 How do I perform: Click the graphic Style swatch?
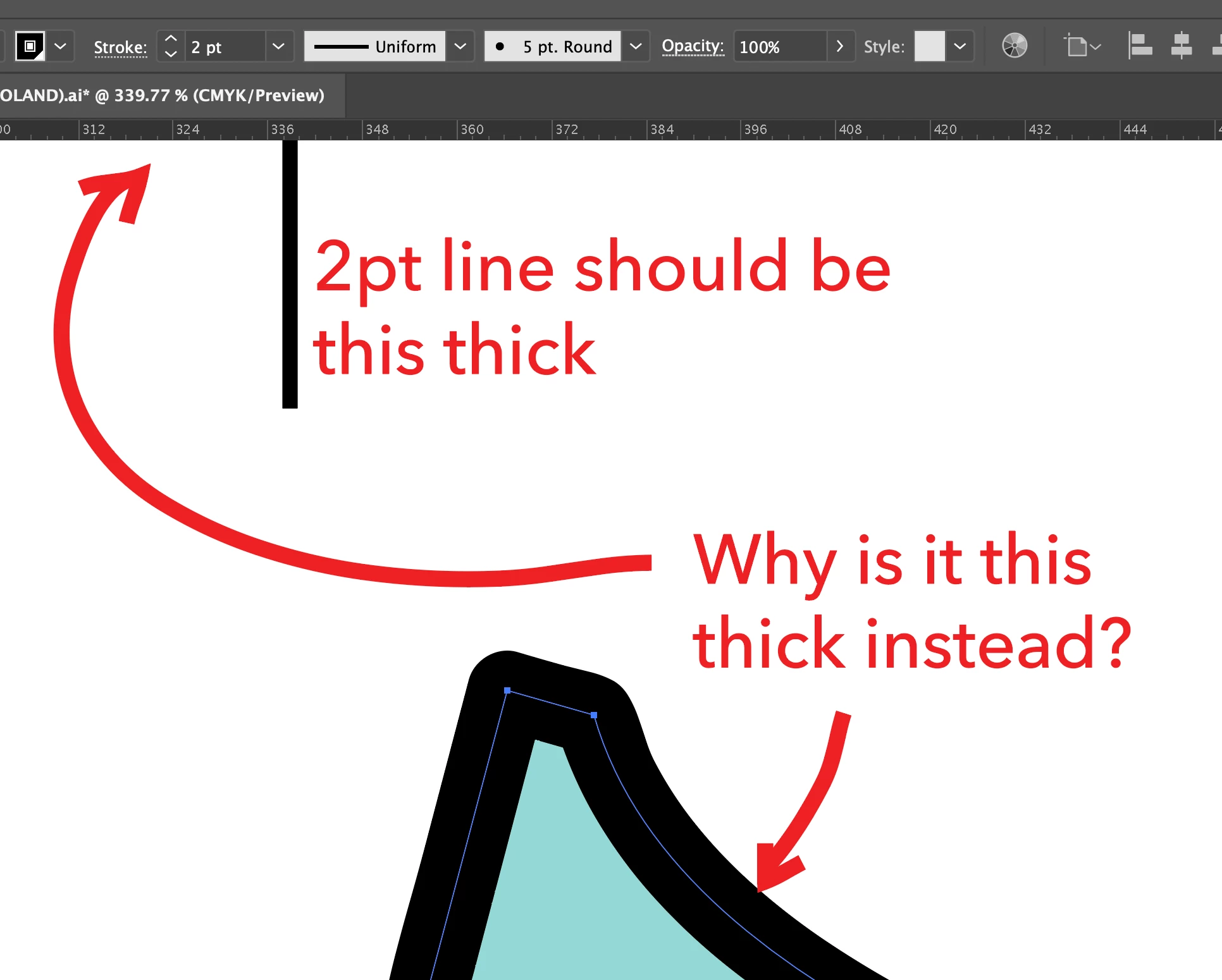point(929,46)
